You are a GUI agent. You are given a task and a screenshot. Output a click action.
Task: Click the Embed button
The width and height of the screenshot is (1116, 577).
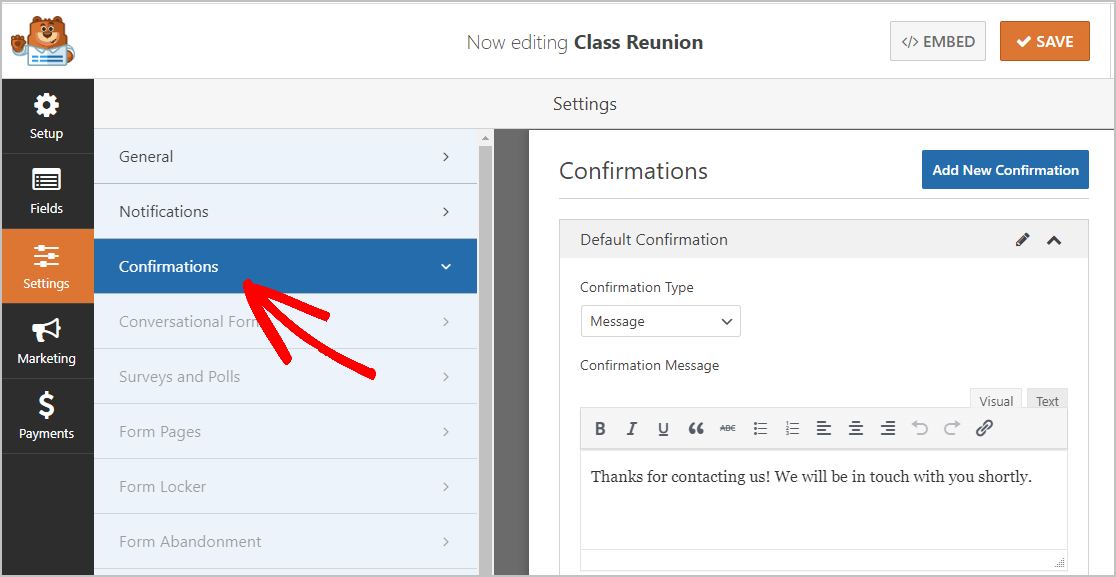(x=937, y=41)
